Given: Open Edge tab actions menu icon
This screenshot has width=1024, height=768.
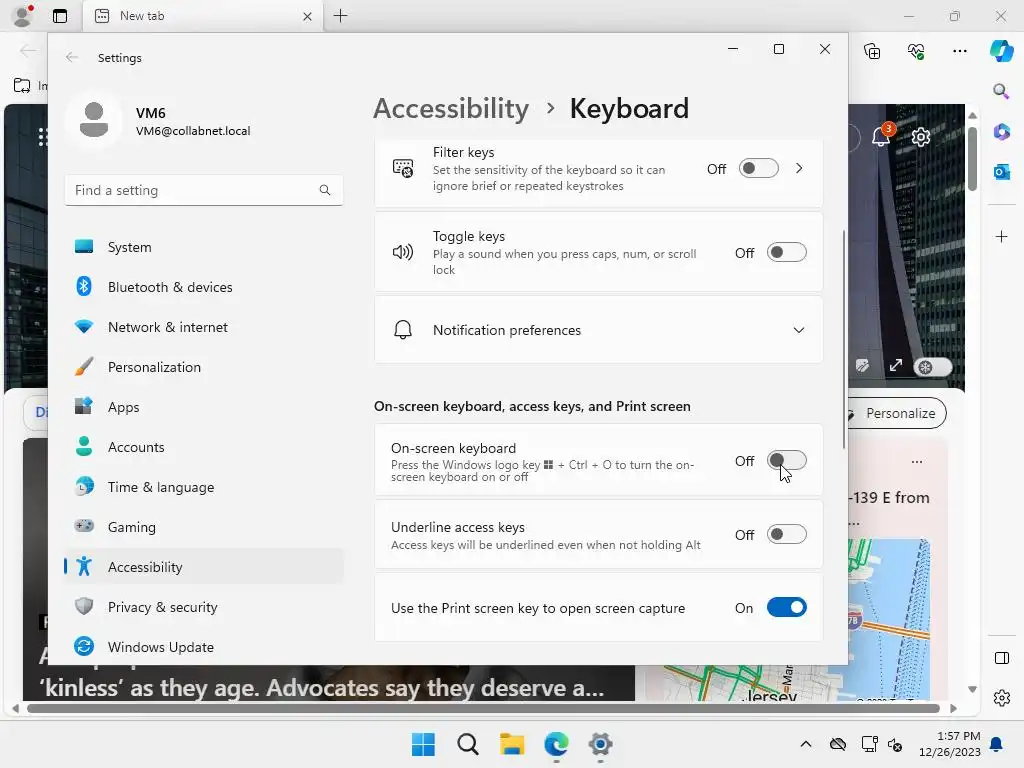Looking at the screenshot, I should point(60,16).
